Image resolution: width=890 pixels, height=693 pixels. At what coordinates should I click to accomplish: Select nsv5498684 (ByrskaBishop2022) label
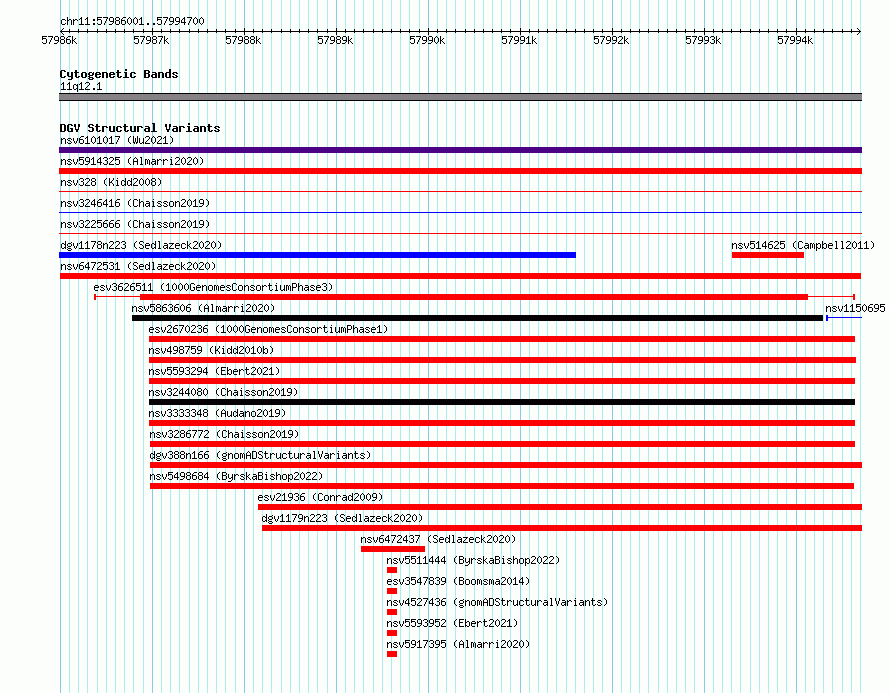click(x=236, y=476)
